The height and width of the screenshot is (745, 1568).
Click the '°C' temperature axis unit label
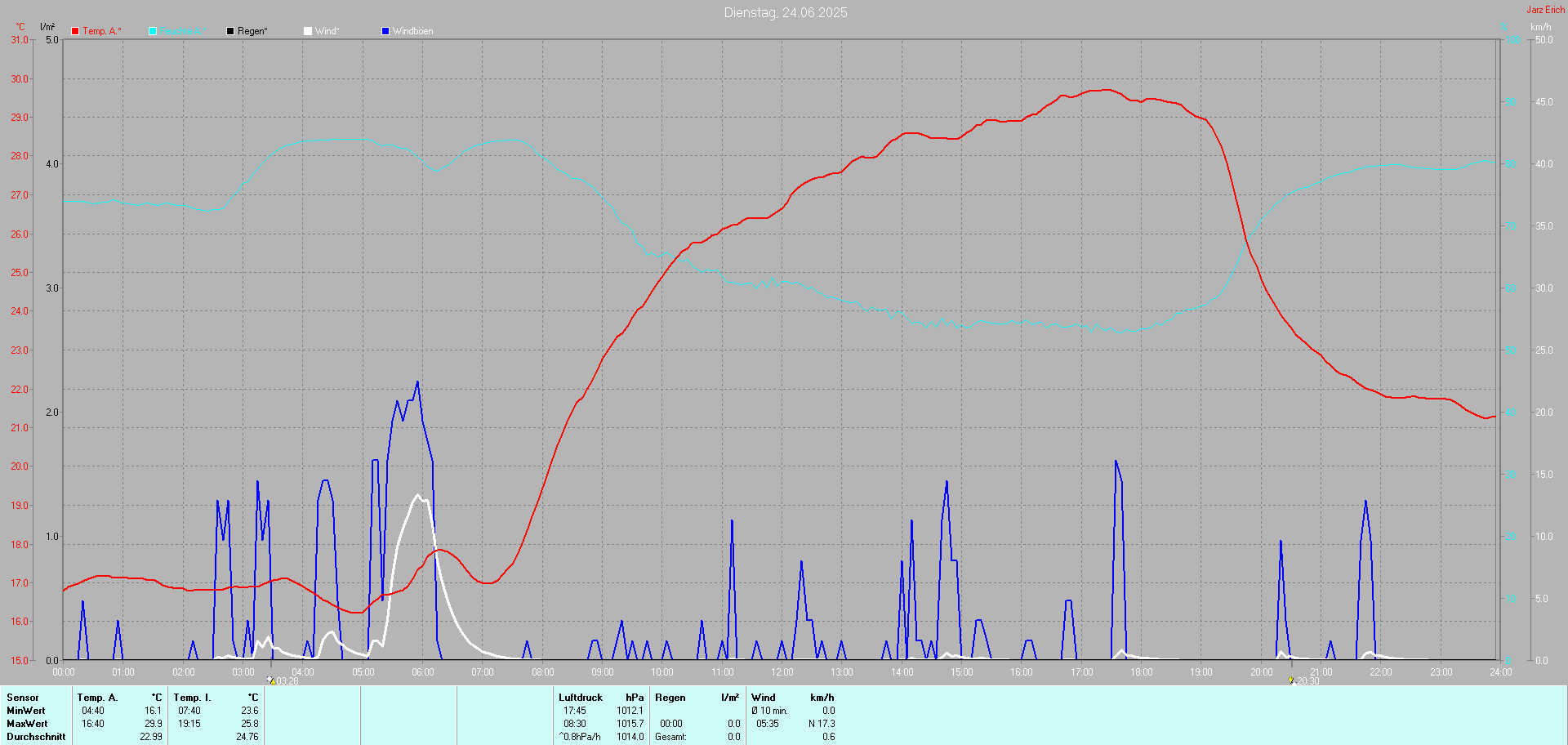click(x=20, y=27)
